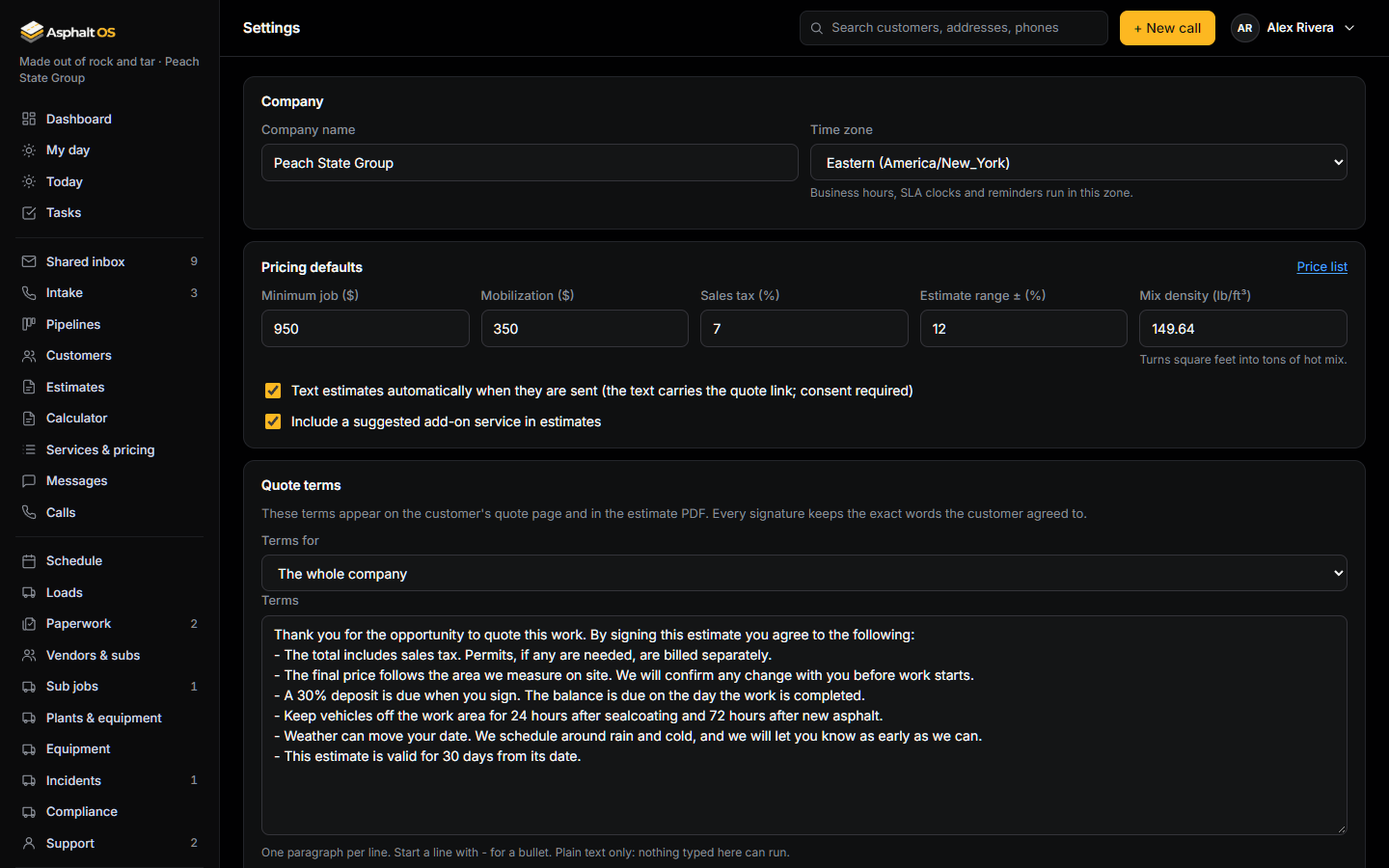Open the Time zone dropdown
The height and width of the screenshot is (868, 1389).
click(x=1078, y=162)
